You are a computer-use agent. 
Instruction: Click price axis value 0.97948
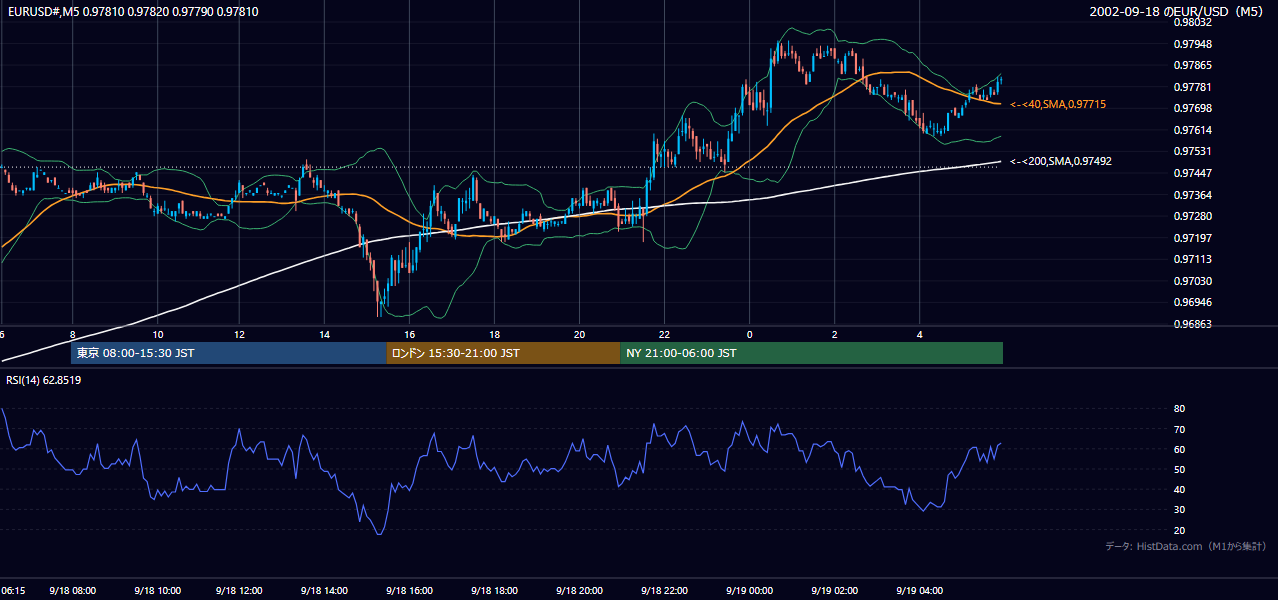click(1193, 44)
